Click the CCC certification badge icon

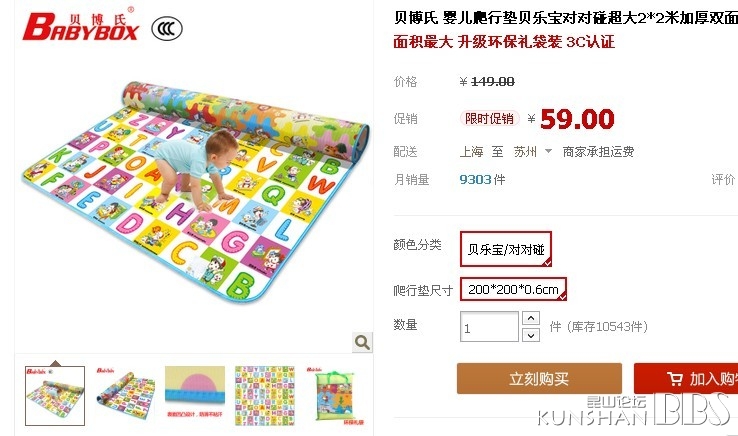tap(167, 29)
